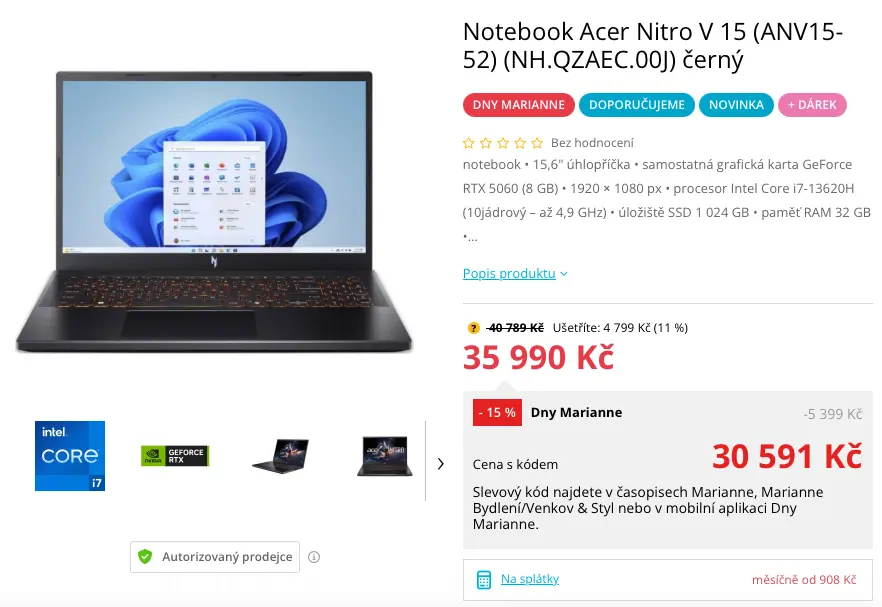Click the DOPORUČUJEME blue tag
Image resolution: width=882 pixels, height=607 pixels.
tap(637, 105)
